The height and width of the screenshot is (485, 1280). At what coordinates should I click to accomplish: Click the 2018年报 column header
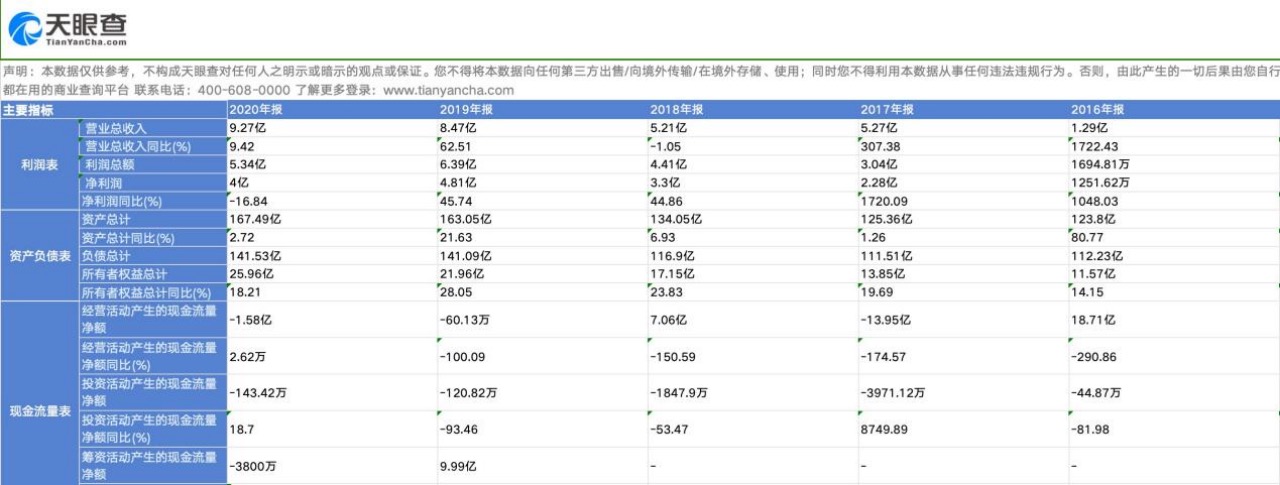(676, 110)
